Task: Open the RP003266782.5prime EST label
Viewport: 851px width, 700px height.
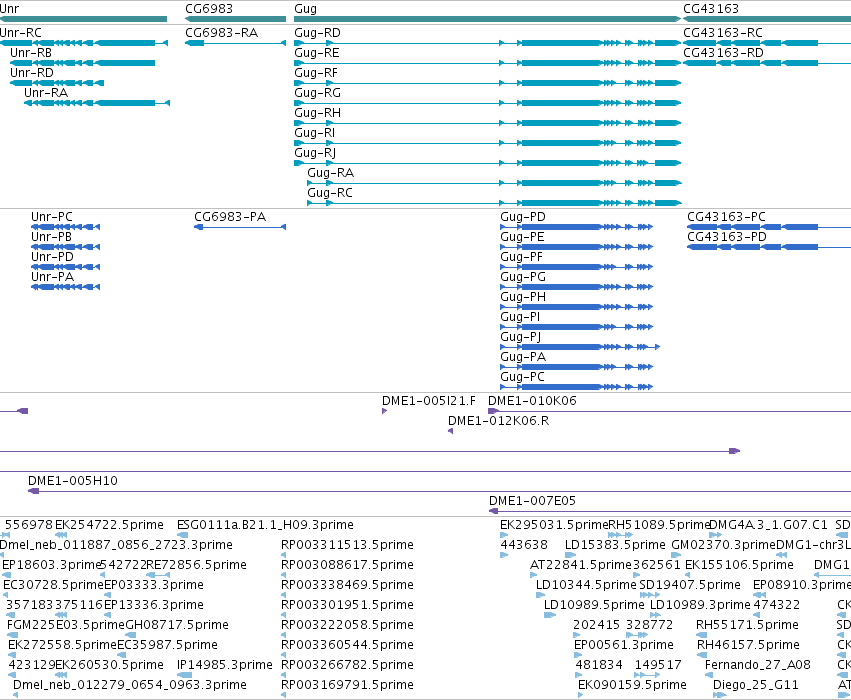Action: click(347, 665)
